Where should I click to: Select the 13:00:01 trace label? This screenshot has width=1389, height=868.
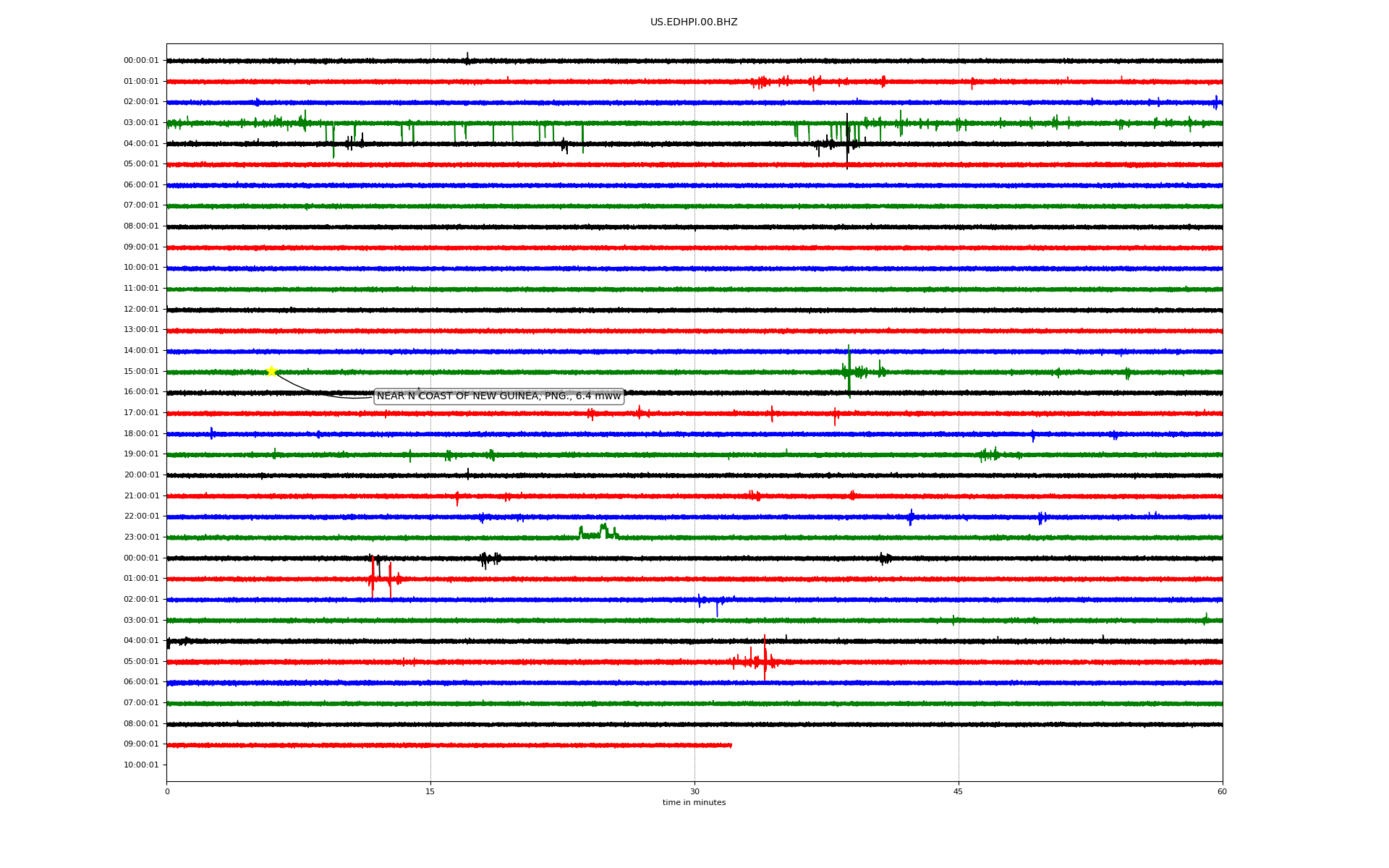click(141, 330)
